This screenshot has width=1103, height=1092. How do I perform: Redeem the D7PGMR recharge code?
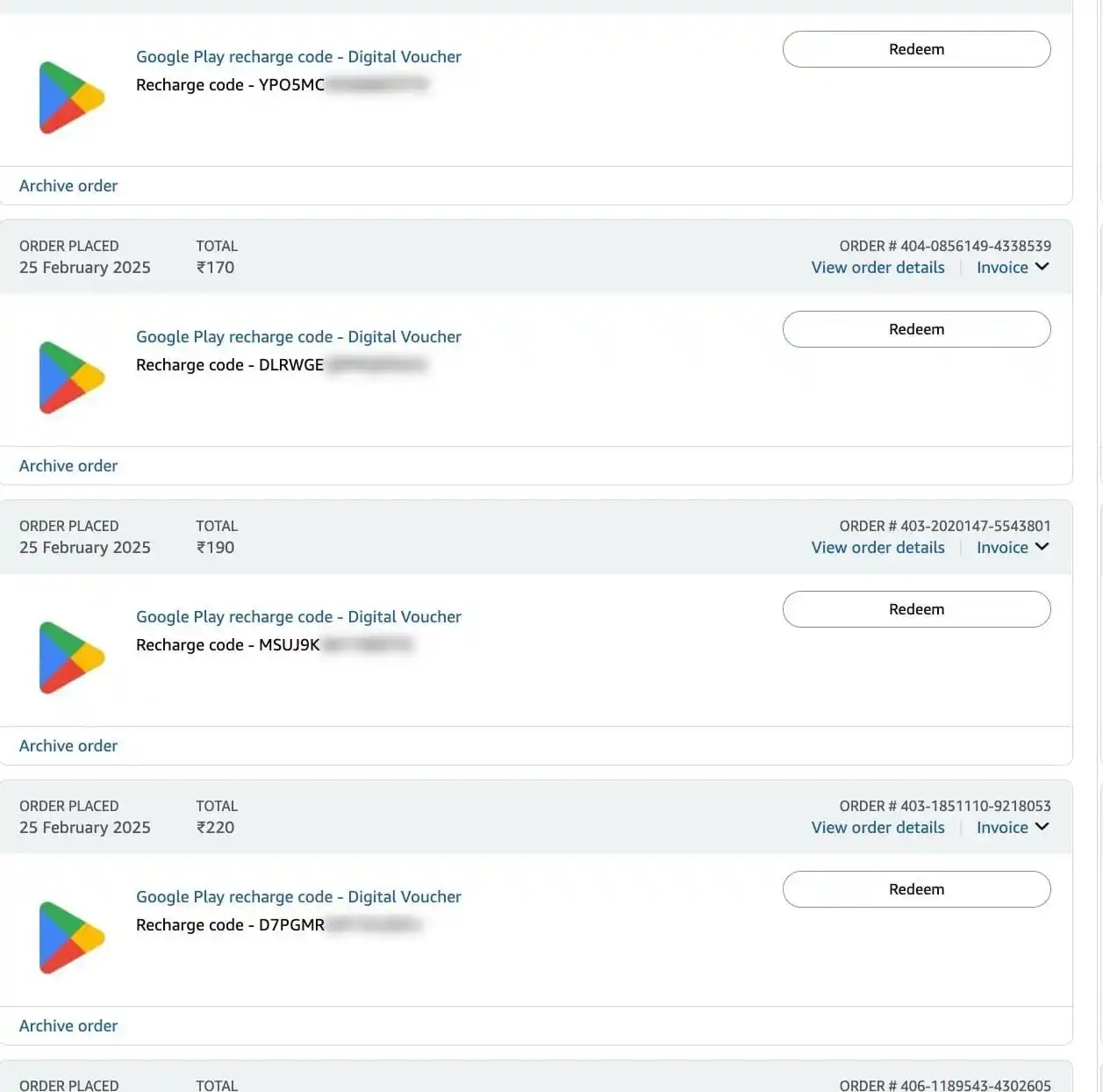pos(916,889)
